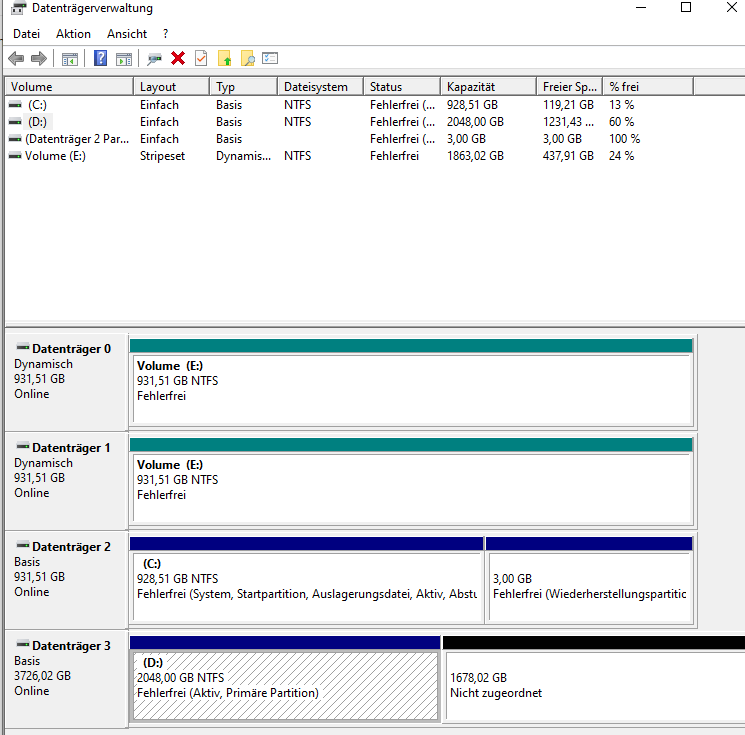Open the Datei menu
The height and width of the screenshot is (735, 745).
pos(27,34)
